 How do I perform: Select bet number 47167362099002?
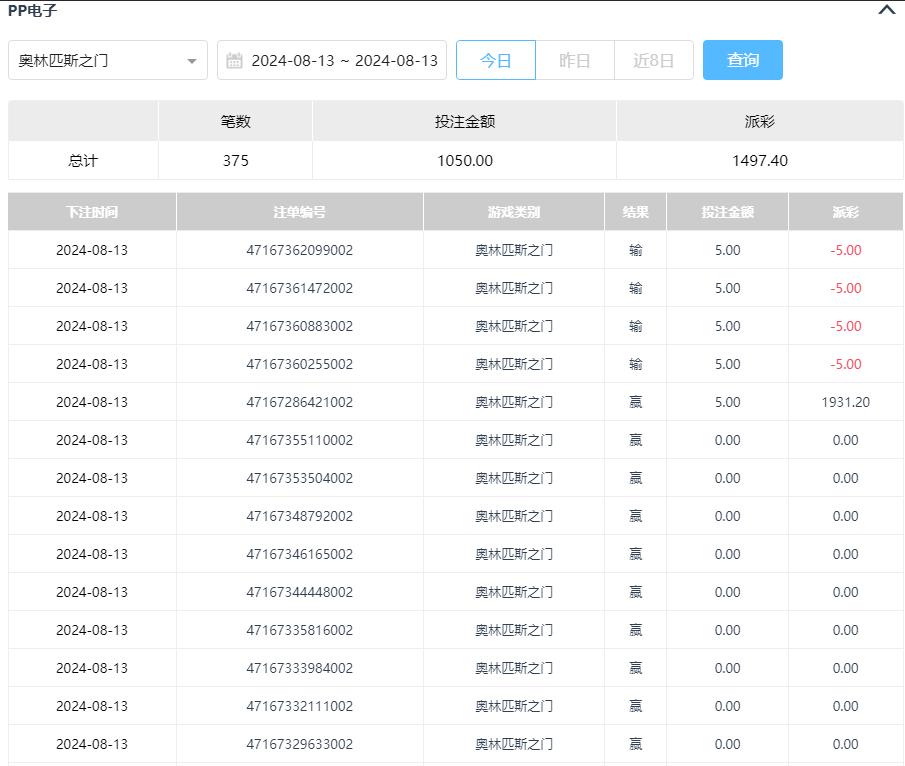pyautogui.click(x=300, y=250)
